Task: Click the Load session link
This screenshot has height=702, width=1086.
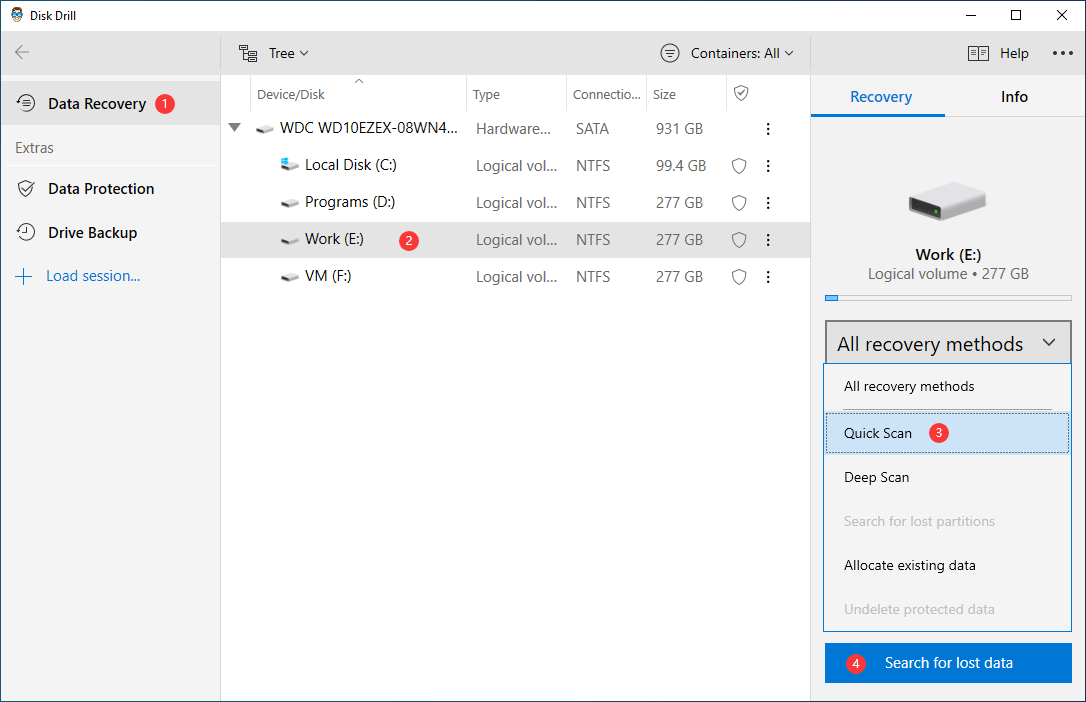Action: (x=93, y=276)
